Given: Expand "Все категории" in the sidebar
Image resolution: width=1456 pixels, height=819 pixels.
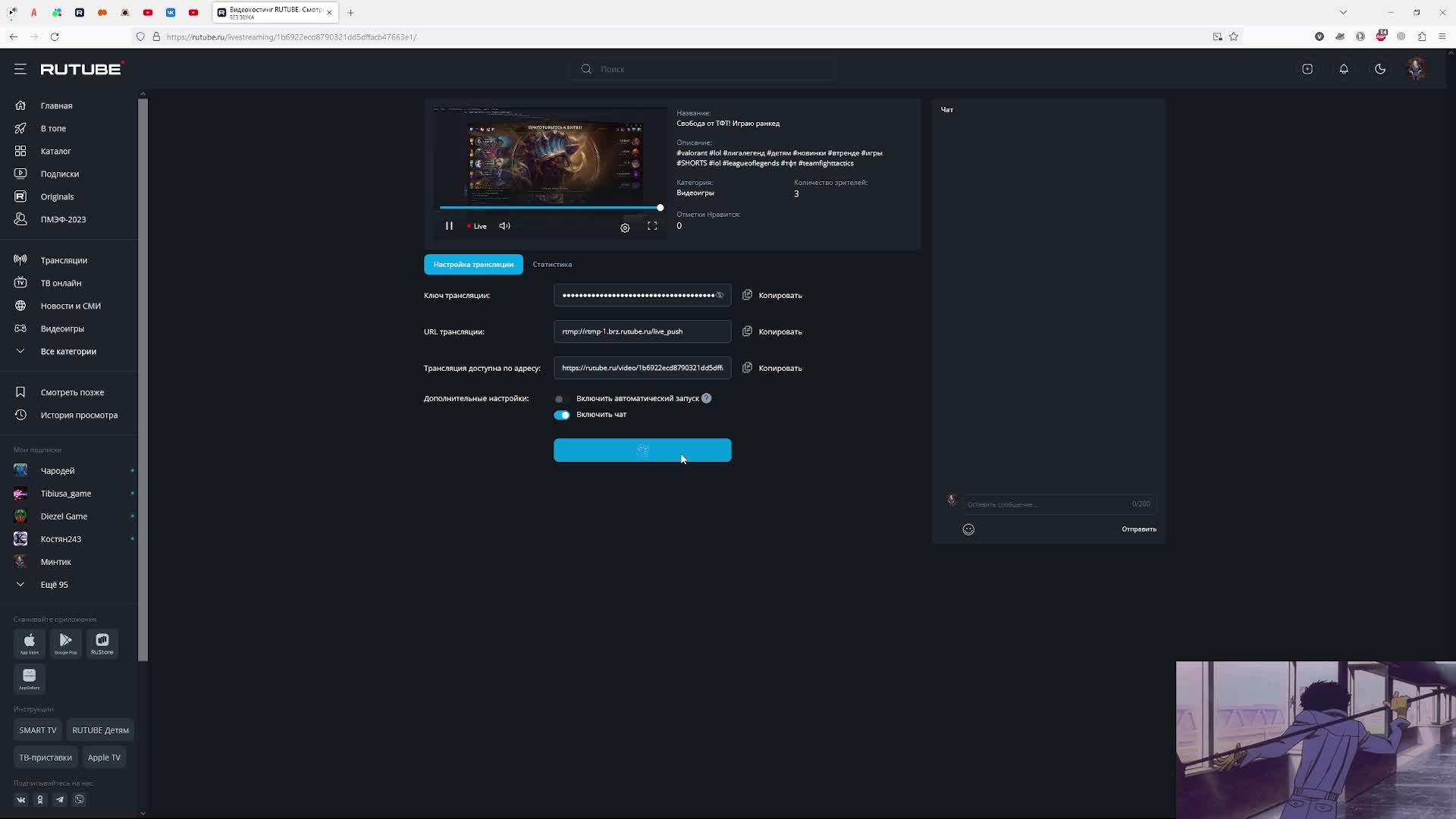Looking at the screenshot, I should pyautogui.click(x=68, y=351).
